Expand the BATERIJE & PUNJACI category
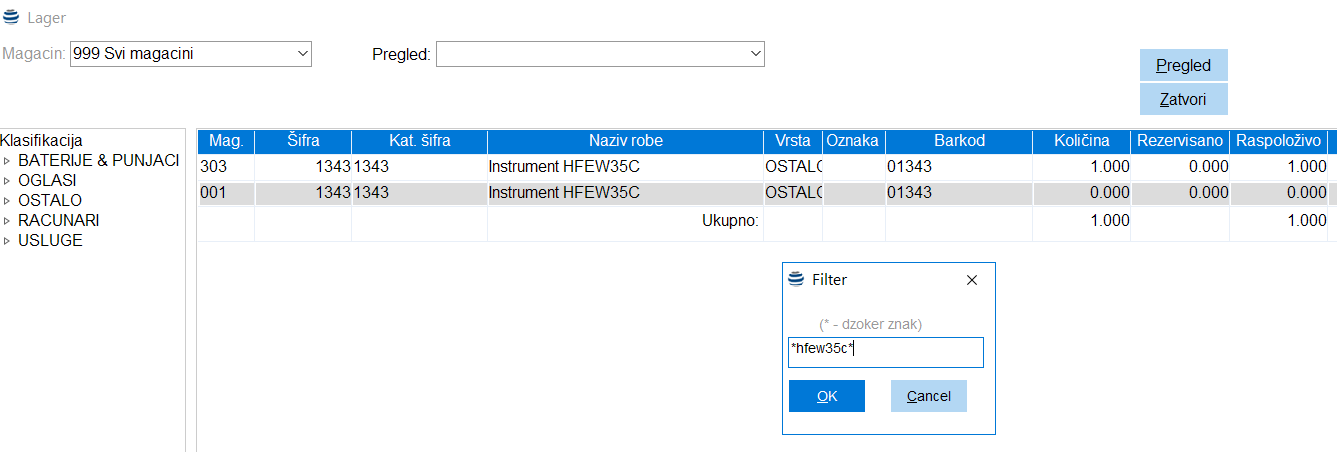 pyautogui.click(x=8, y=161)
